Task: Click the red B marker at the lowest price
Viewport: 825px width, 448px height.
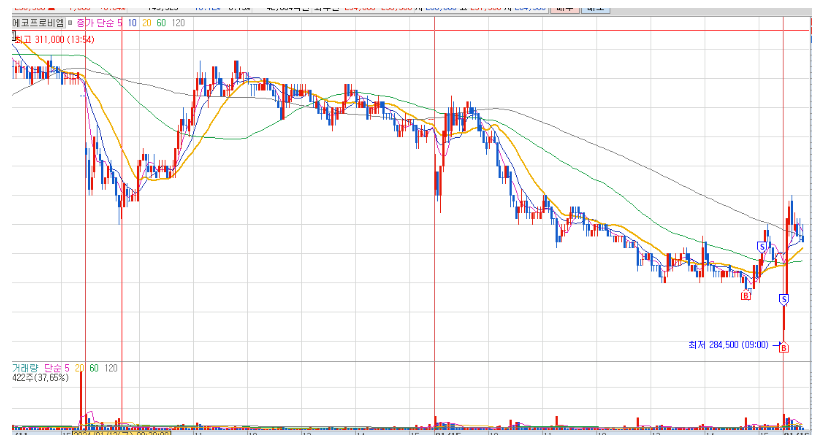Action: (x=784, y=348)
